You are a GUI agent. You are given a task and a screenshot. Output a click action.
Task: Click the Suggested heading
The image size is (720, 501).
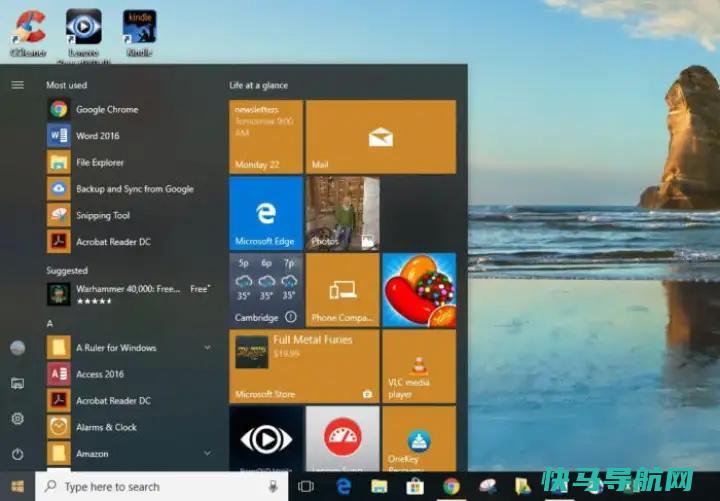click(67, 270)
